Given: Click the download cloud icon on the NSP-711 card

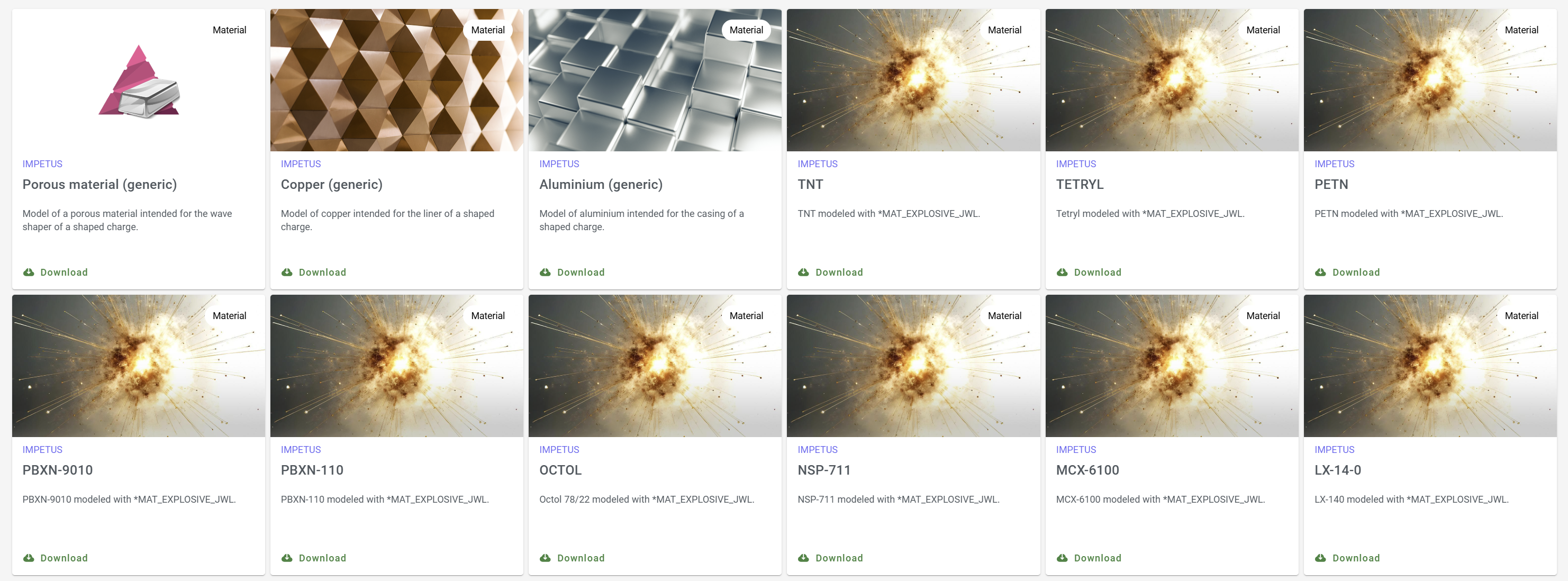Looking at the screenshot, I should click(x=803, y=558).
